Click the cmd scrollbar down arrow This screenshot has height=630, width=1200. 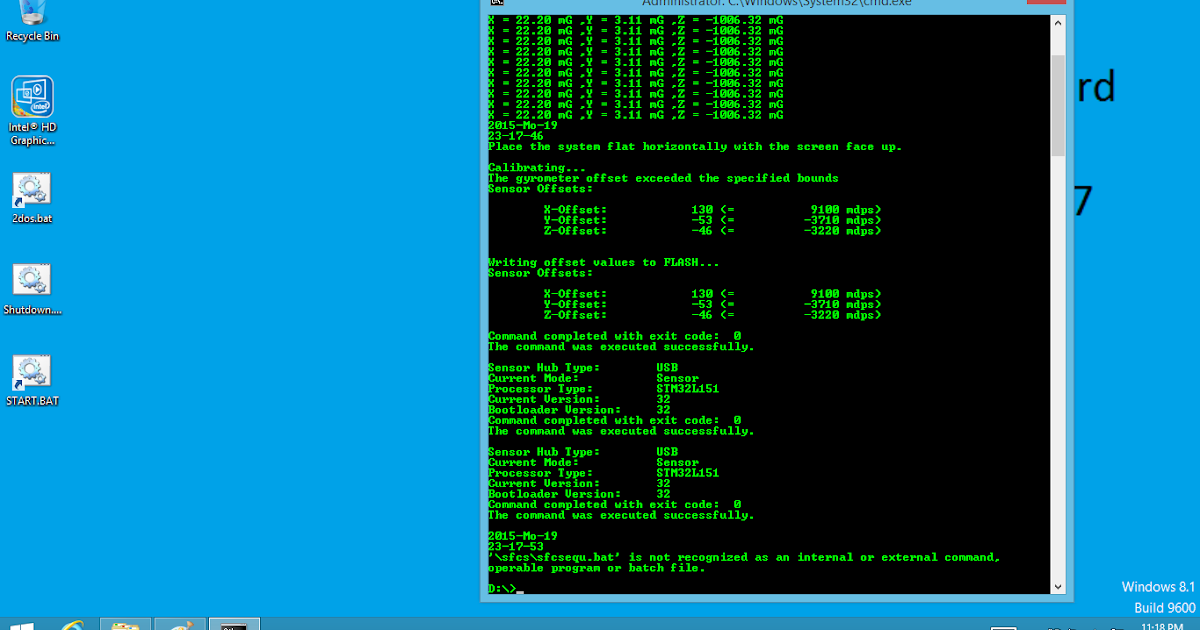pyautogui.click(x=1058, y=587)
